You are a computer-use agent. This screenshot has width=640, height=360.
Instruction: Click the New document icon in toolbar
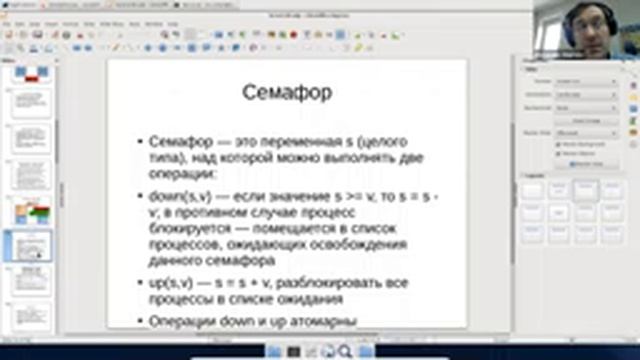tap(8, 36)
